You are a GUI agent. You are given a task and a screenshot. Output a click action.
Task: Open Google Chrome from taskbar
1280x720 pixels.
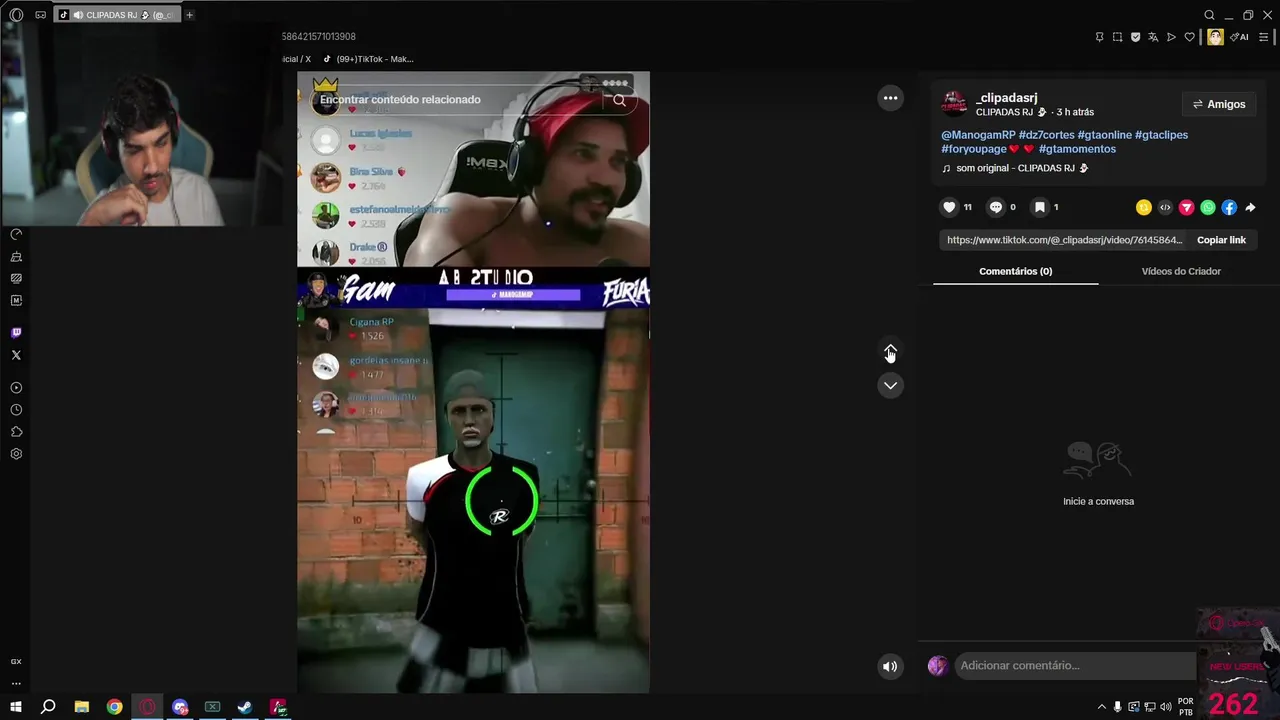(115, 707)
